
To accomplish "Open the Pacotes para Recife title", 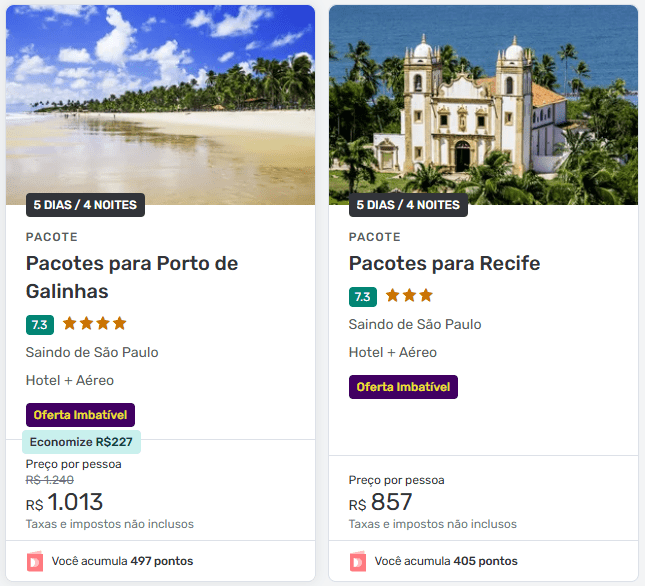I will (444, 263).
